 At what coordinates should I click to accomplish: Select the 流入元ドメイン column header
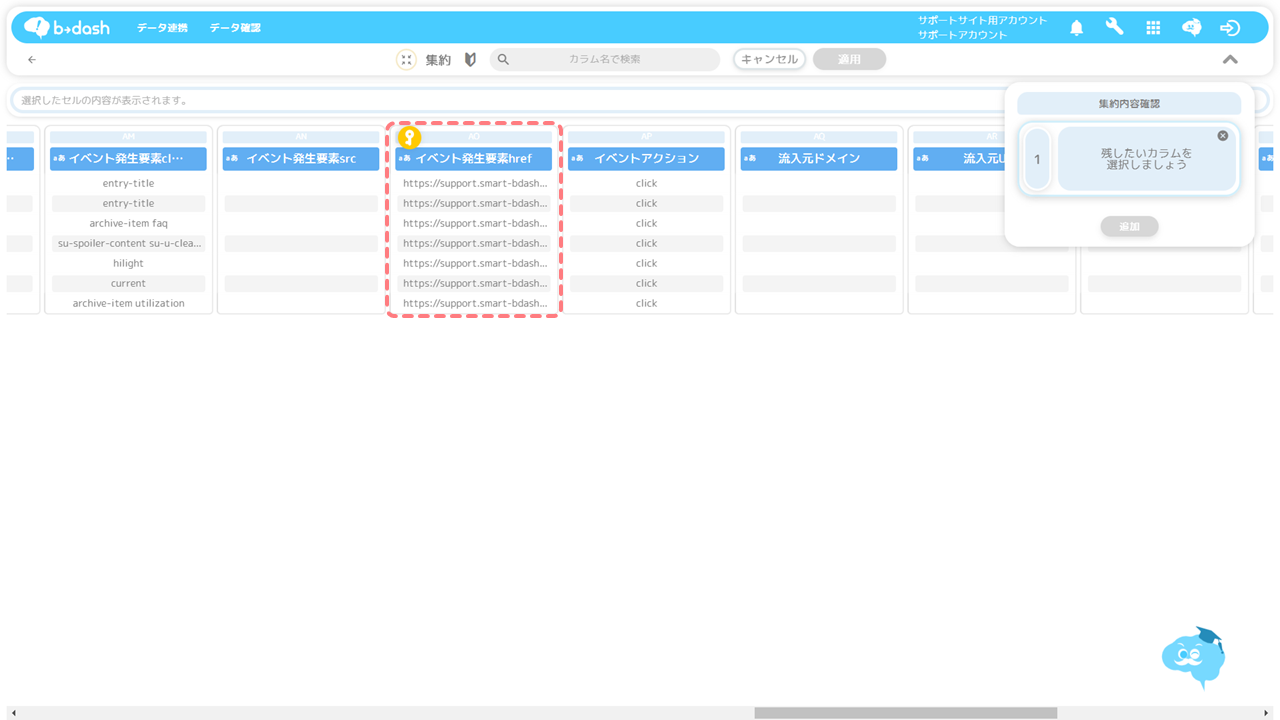(x=819, y=158)
